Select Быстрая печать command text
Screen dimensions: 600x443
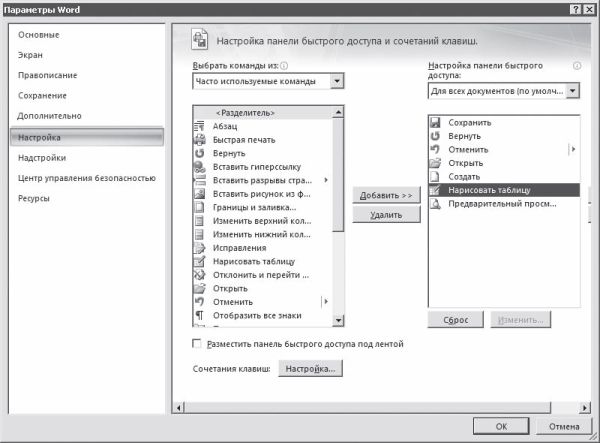244,140
